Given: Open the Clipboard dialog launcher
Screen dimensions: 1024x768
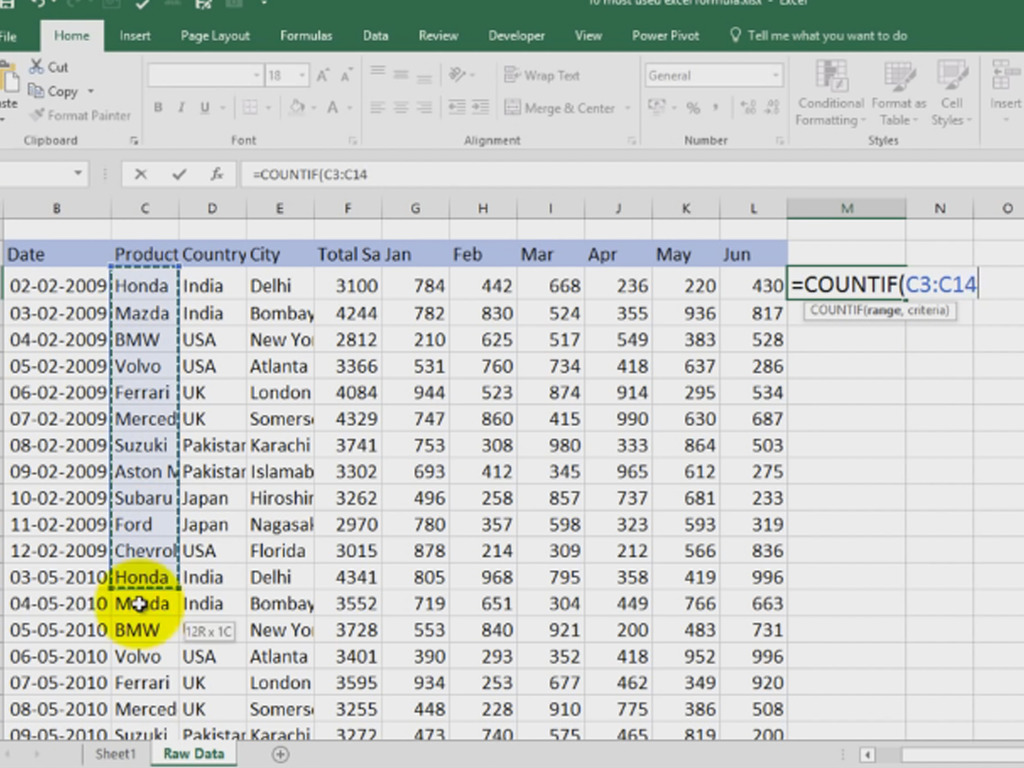Looking at the screenshot, I should (x=134, y=140).
